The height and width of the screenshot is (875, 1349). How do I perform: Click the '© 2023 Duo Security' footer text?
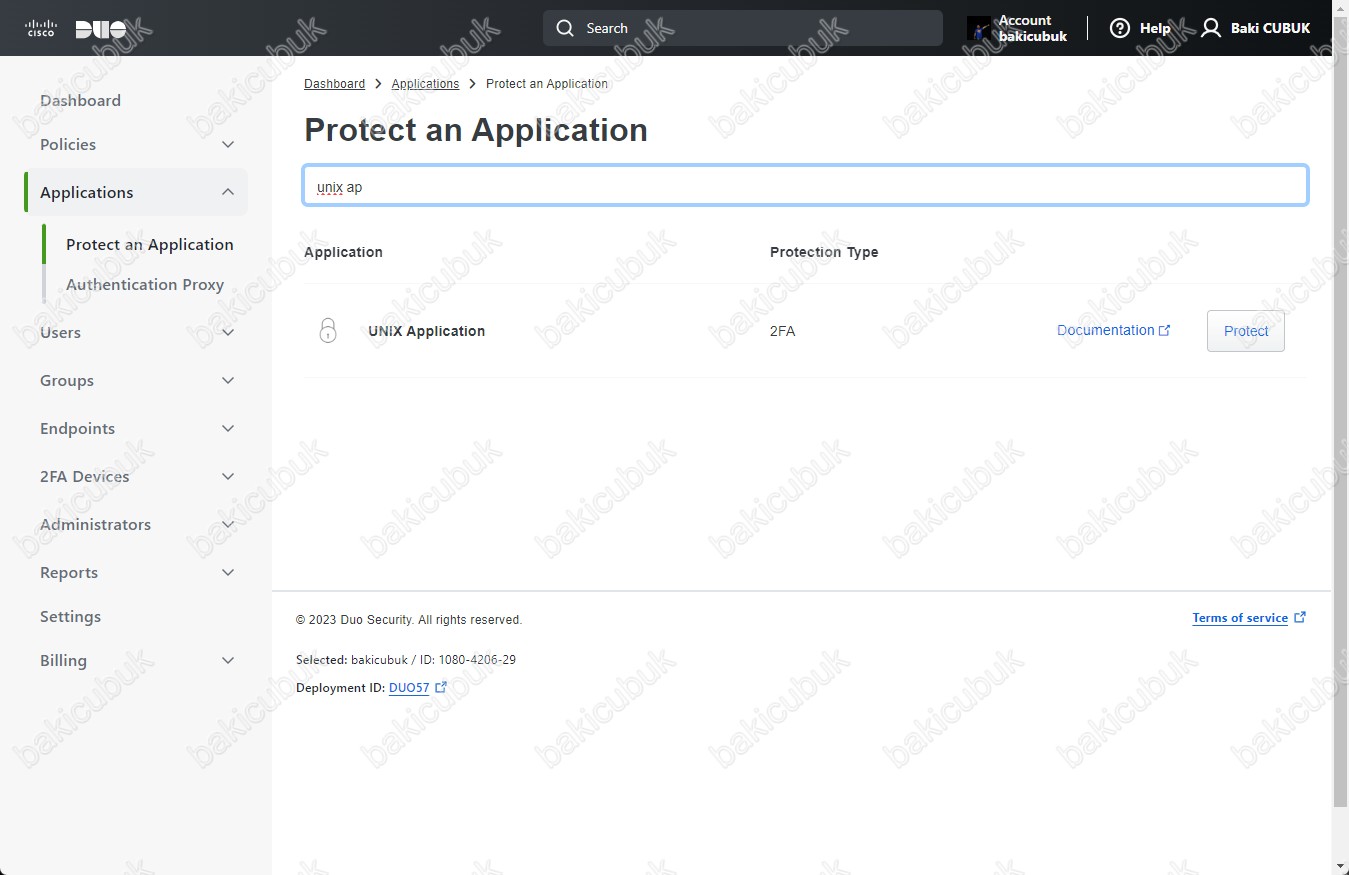(x=409, y=620)
